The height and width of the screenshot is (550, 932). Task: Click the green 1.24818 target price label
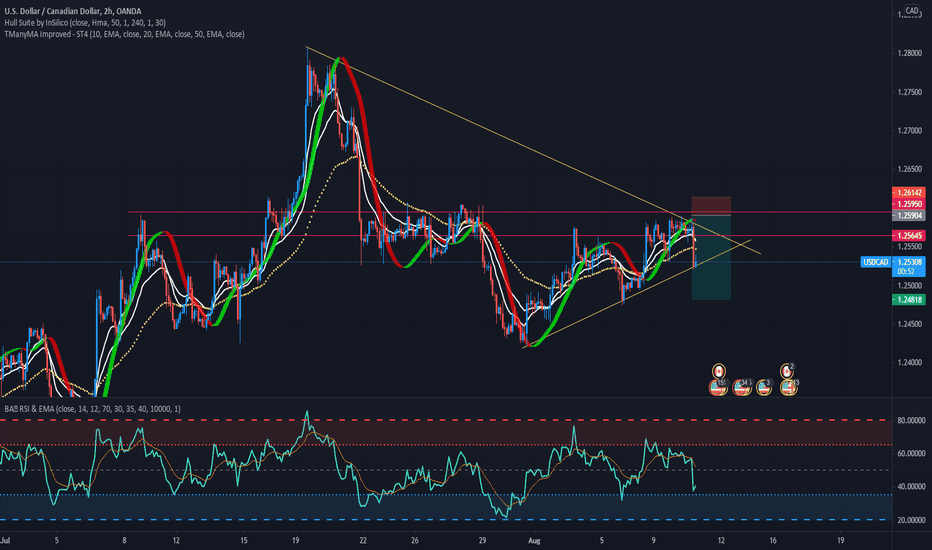[x=909, y=300]
